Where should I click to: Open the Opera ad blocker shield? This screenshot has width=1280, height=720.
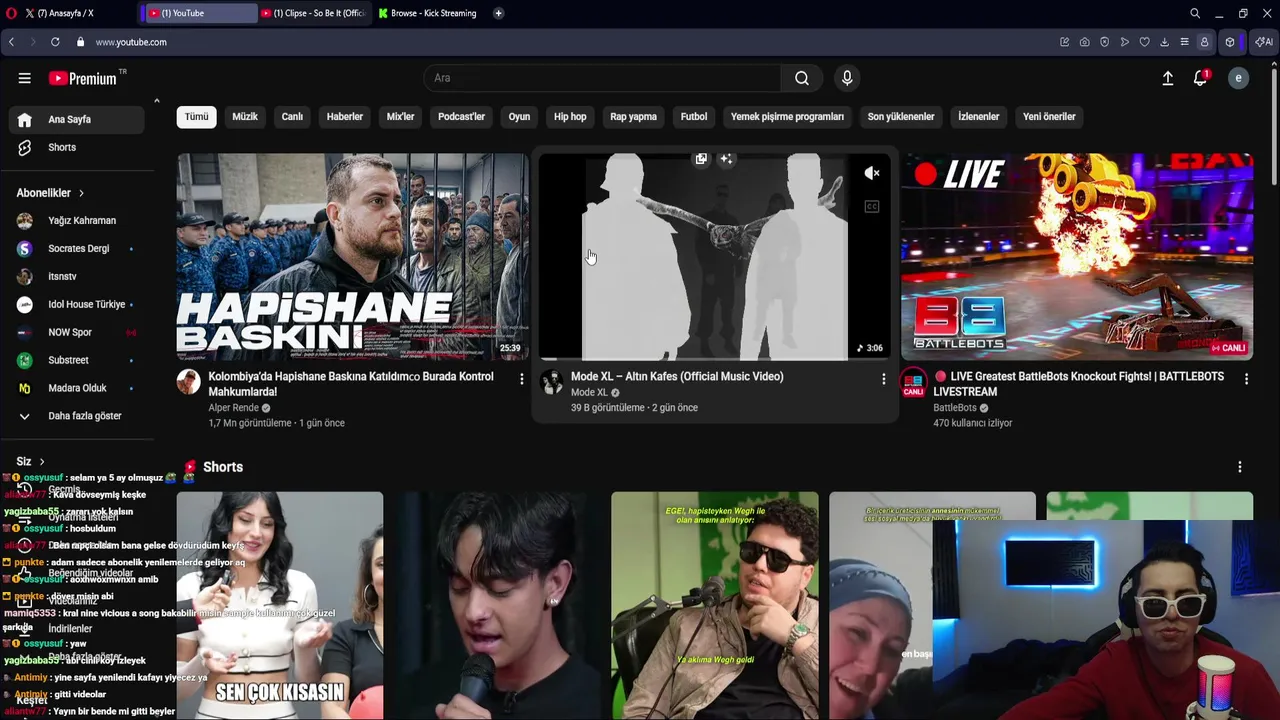[1104, 42]
